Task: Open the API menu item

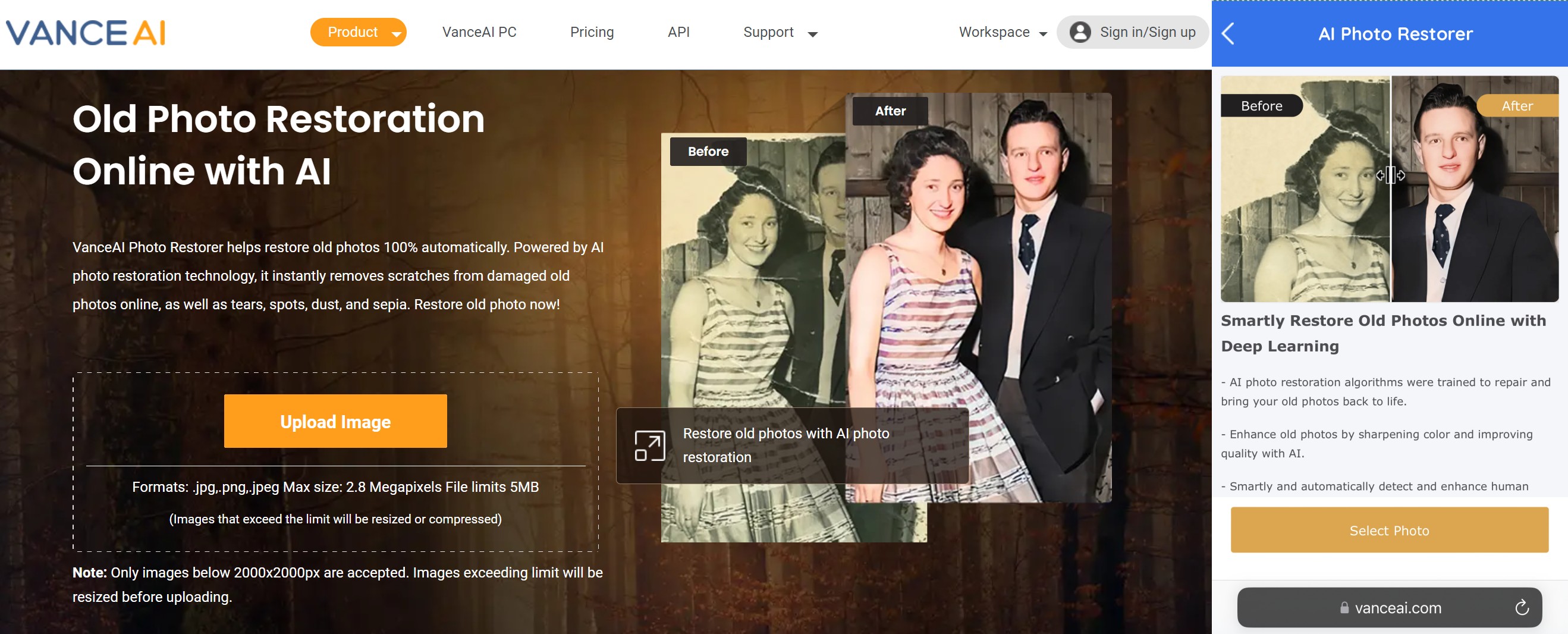Action: point(678,32)
